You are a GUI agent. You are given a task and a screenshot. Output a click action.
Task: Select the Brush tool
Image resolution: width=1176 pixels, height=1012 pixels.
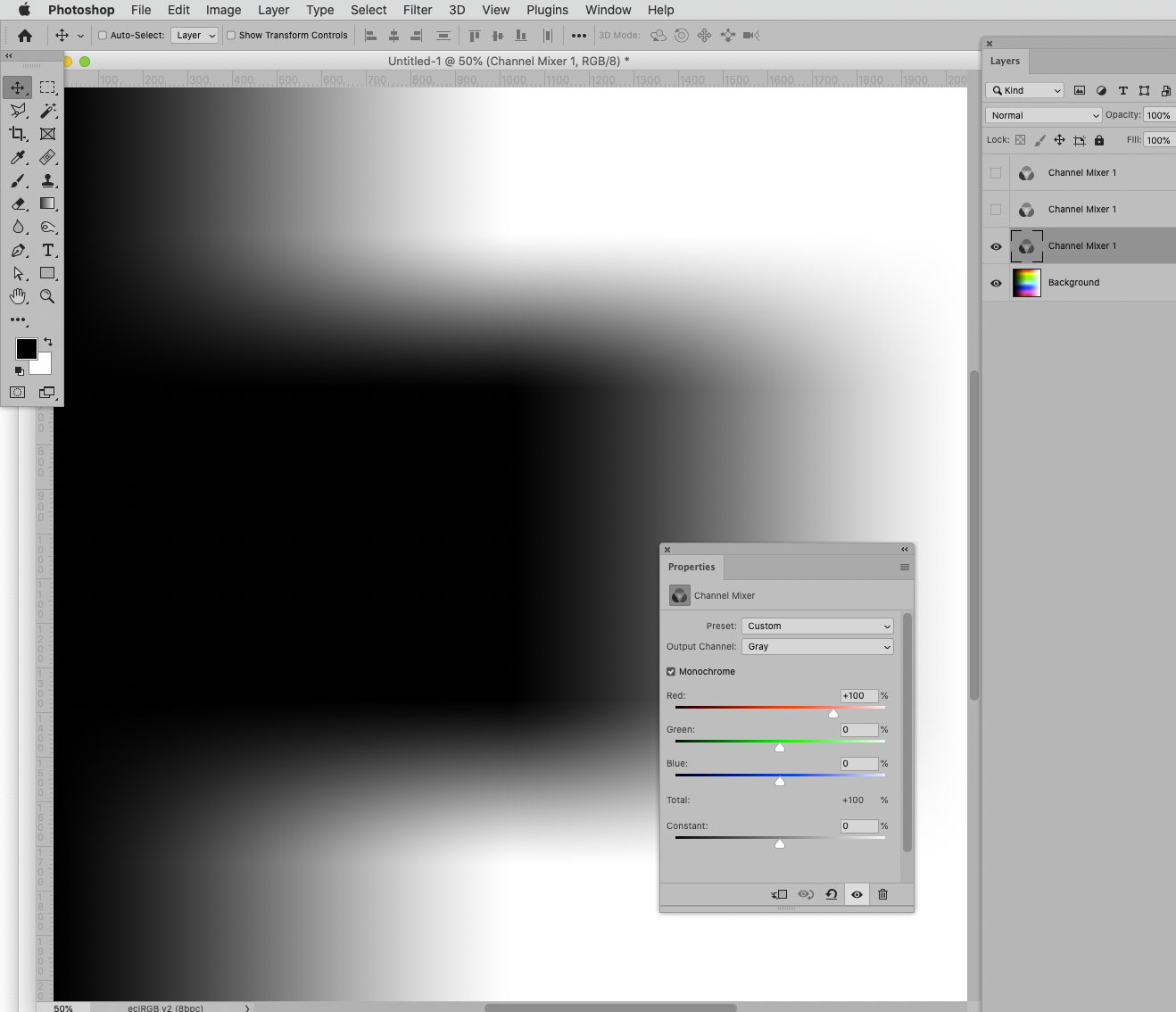pyautogui.click(x=18, y=181)
